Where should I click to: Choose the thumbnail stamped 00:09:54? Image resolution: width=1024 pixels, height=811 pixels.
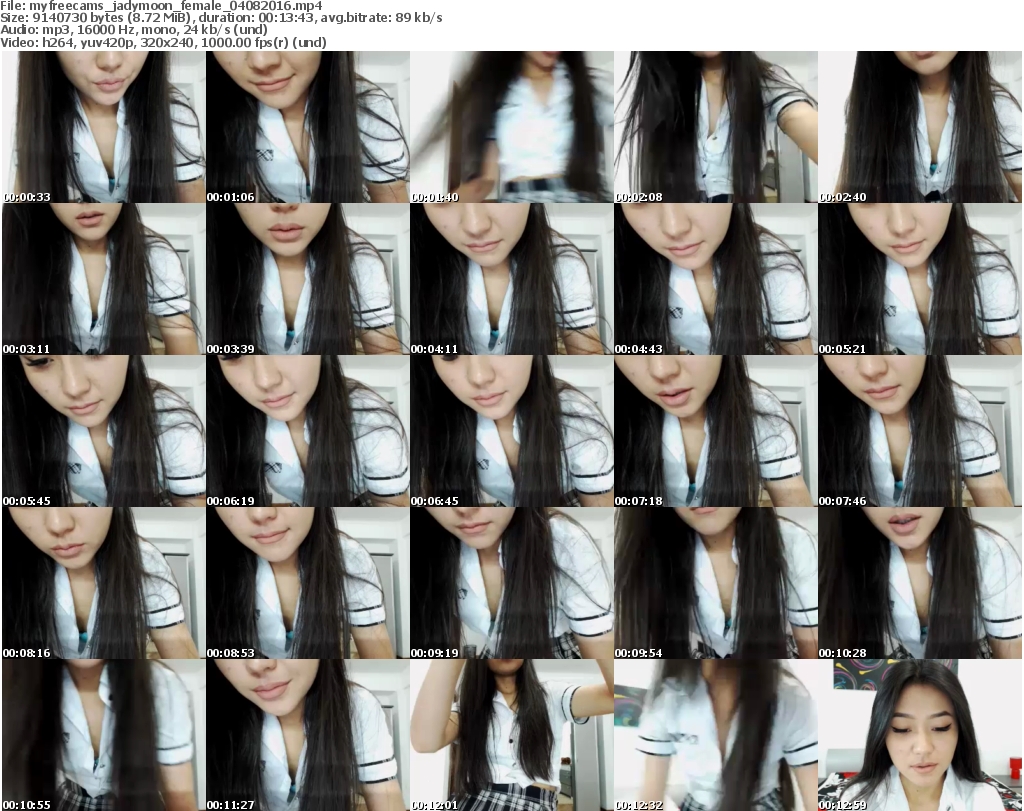(715, 583)
